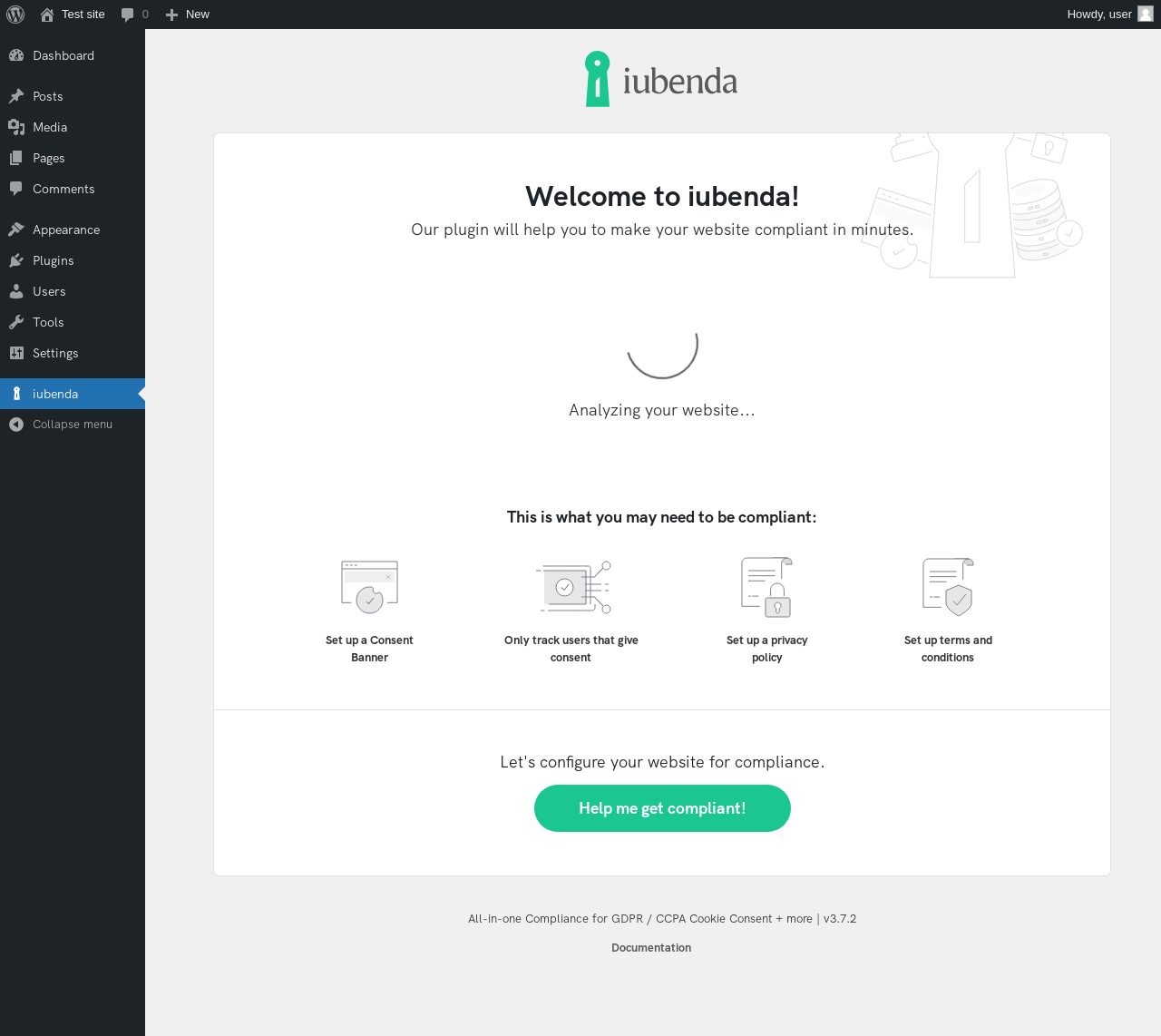Image resolution: width=1161 pixels, height=1036 pixels.
Task: Click the Analyzing your website loading spinner
Action: coord(662,342)
